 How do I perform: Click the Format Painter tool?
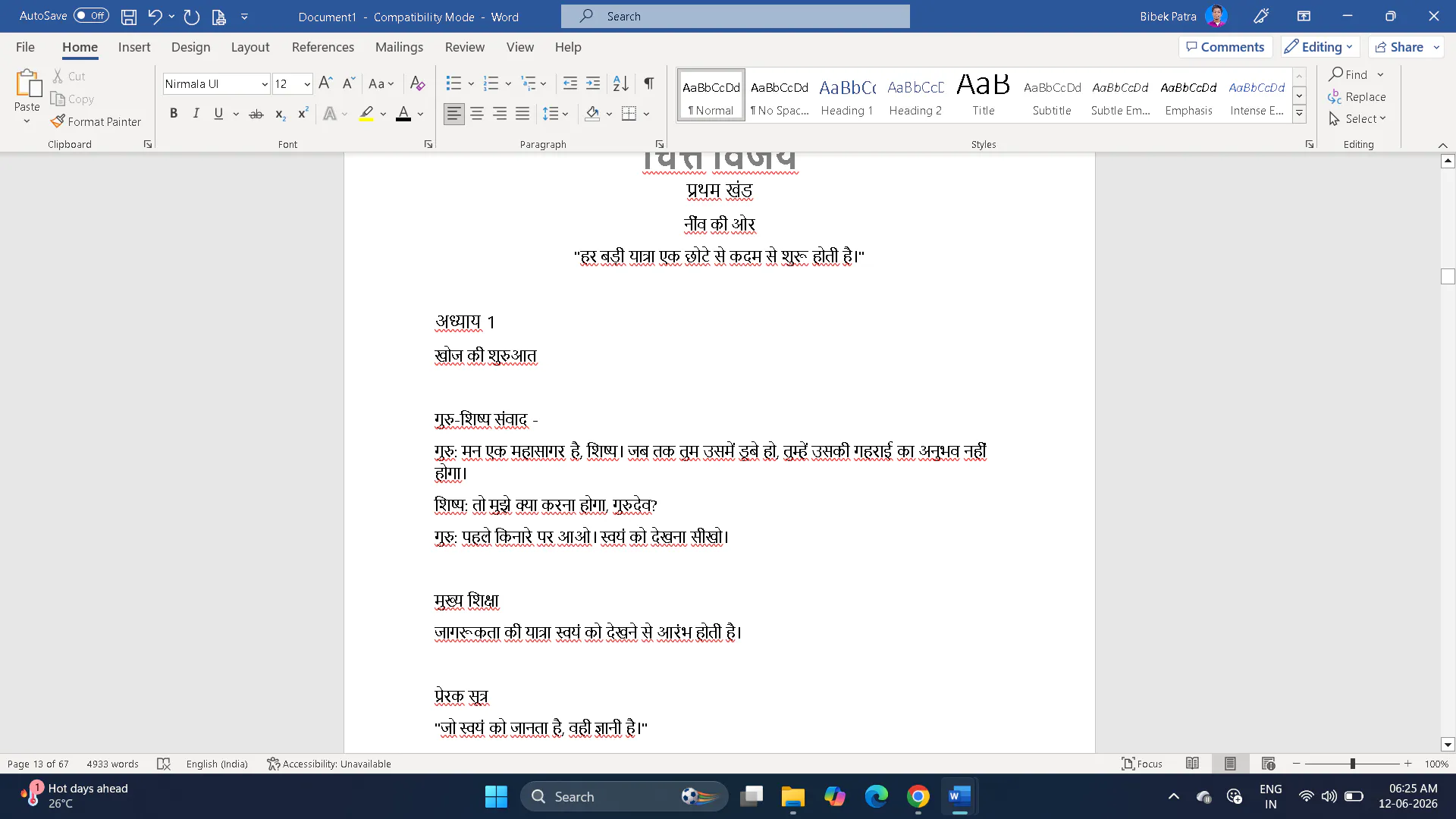tap(96, 121)
